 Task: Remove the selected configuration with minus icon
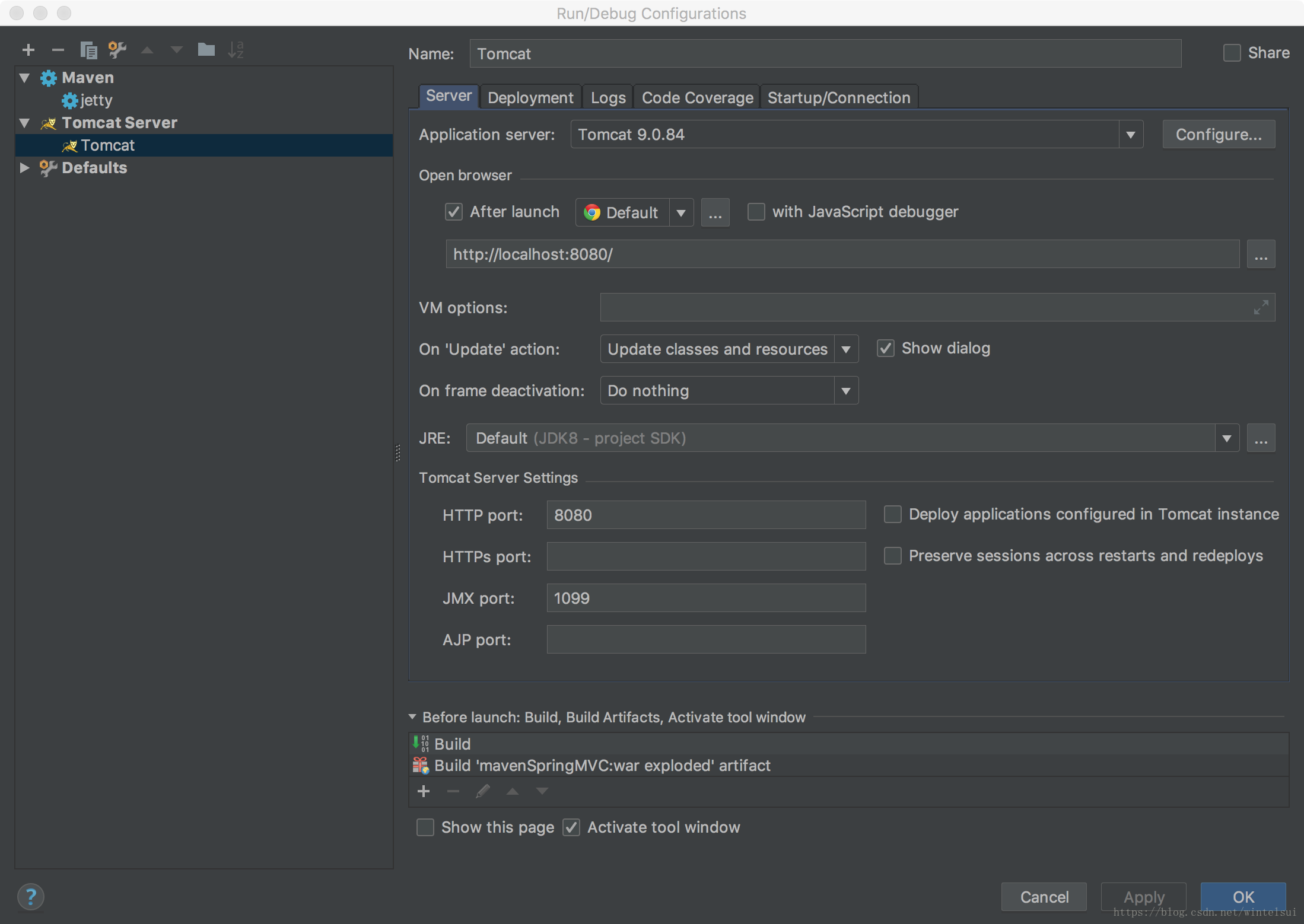[58, 50]
